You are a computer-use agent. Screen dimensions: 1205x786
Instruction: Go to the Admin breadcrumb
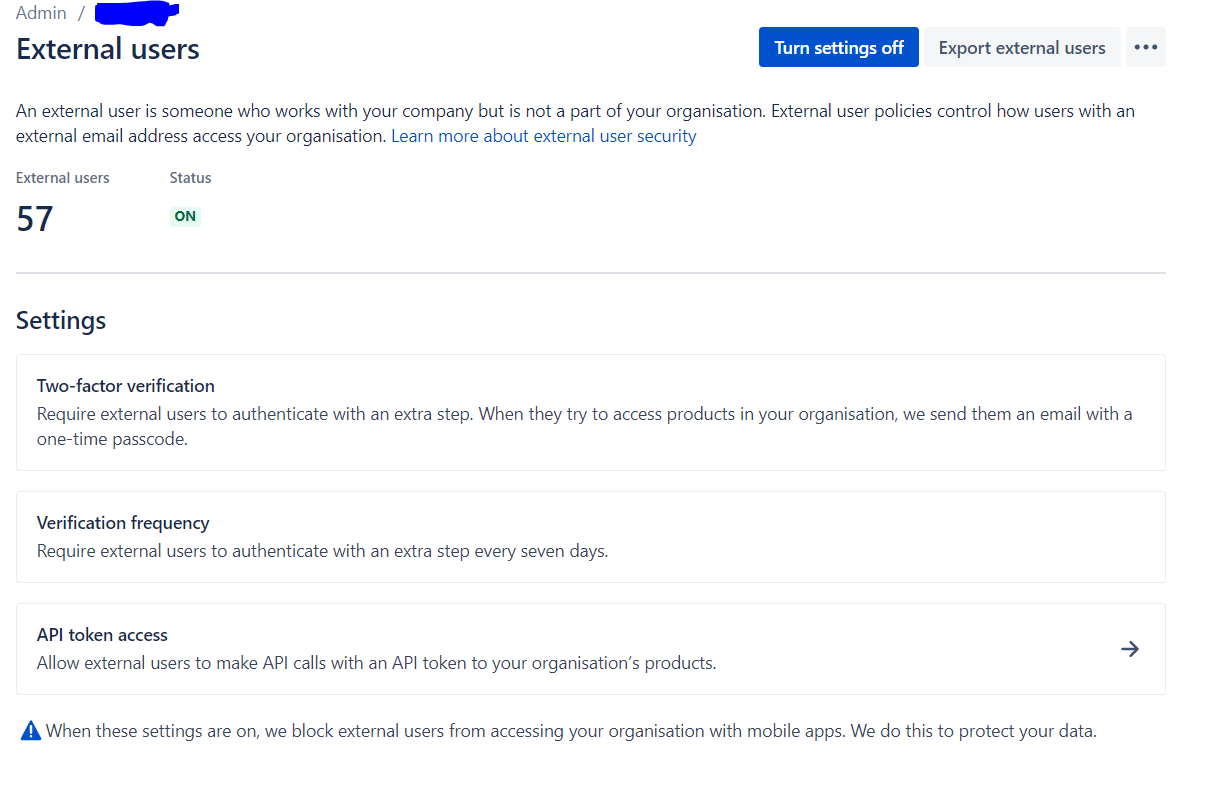[x=41, y=13]
